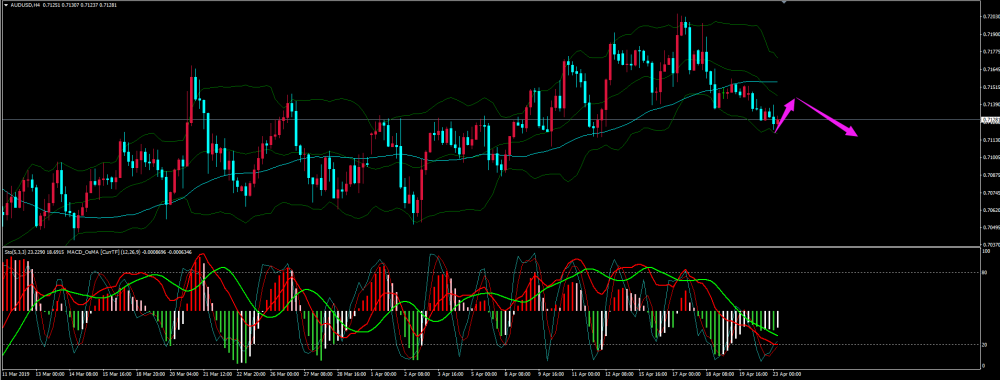Click the 26 Mar 00:00 time axis label

pyautogui.click(x=284, y=374)
